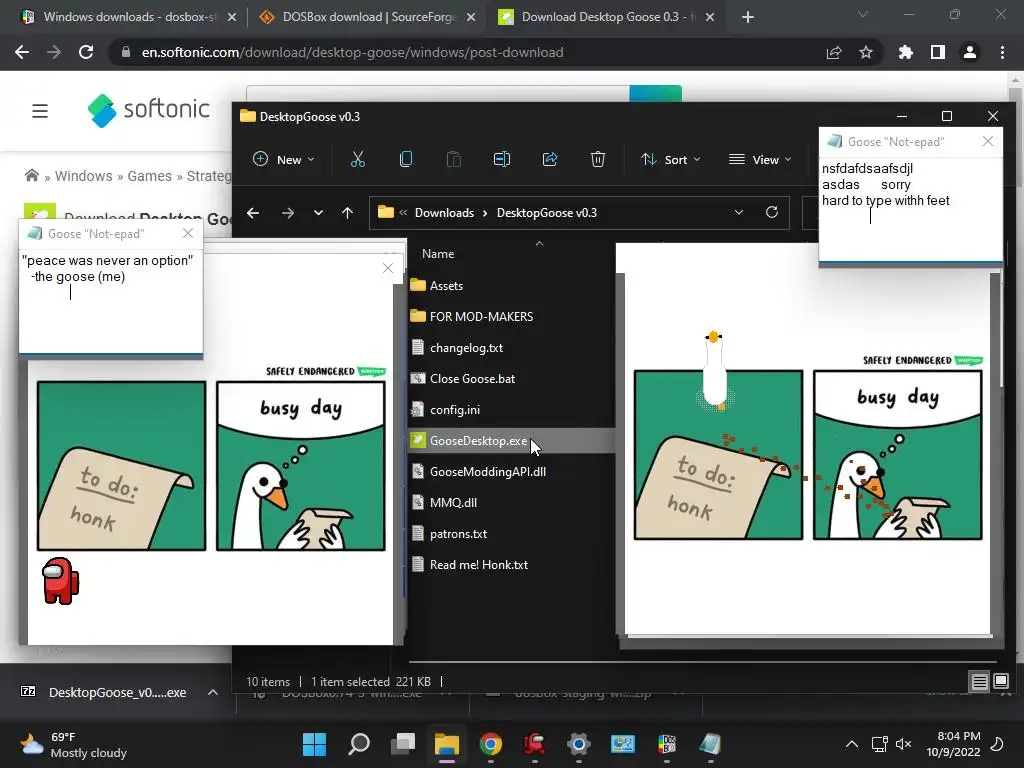The image size is (1024, 768).
Task: Open the Windows Start menu
Action: 314,744
